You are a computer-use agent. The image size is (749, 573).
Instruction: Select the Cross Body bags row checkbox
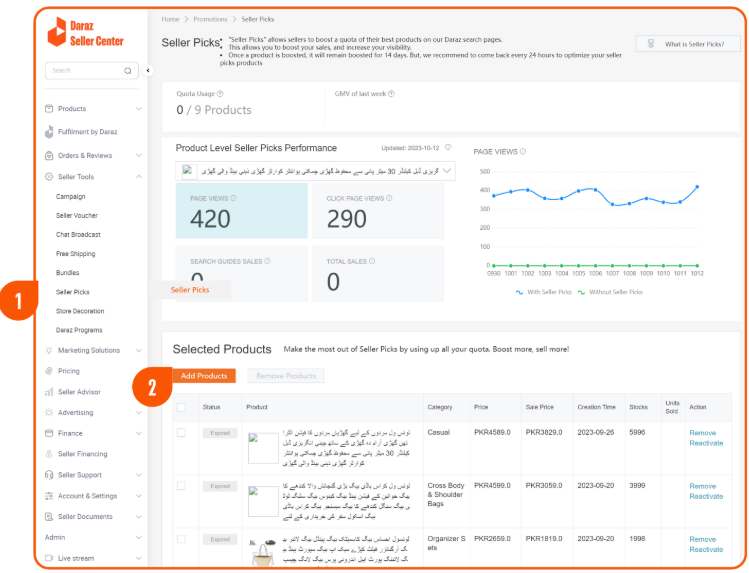(181, 486)
